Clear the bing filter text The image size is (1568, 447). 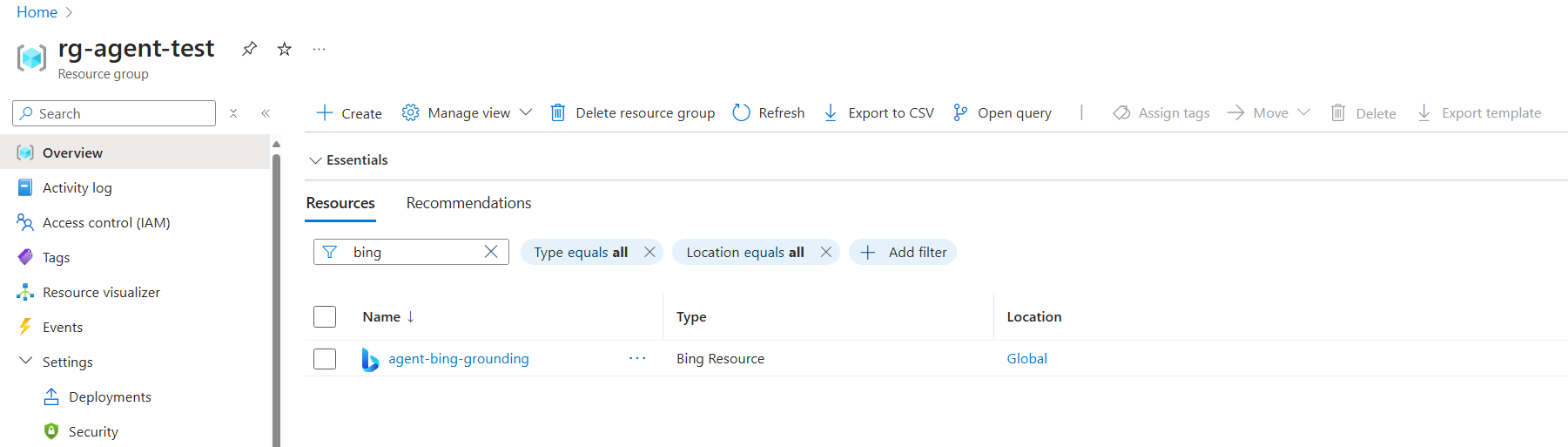[491, 252]
